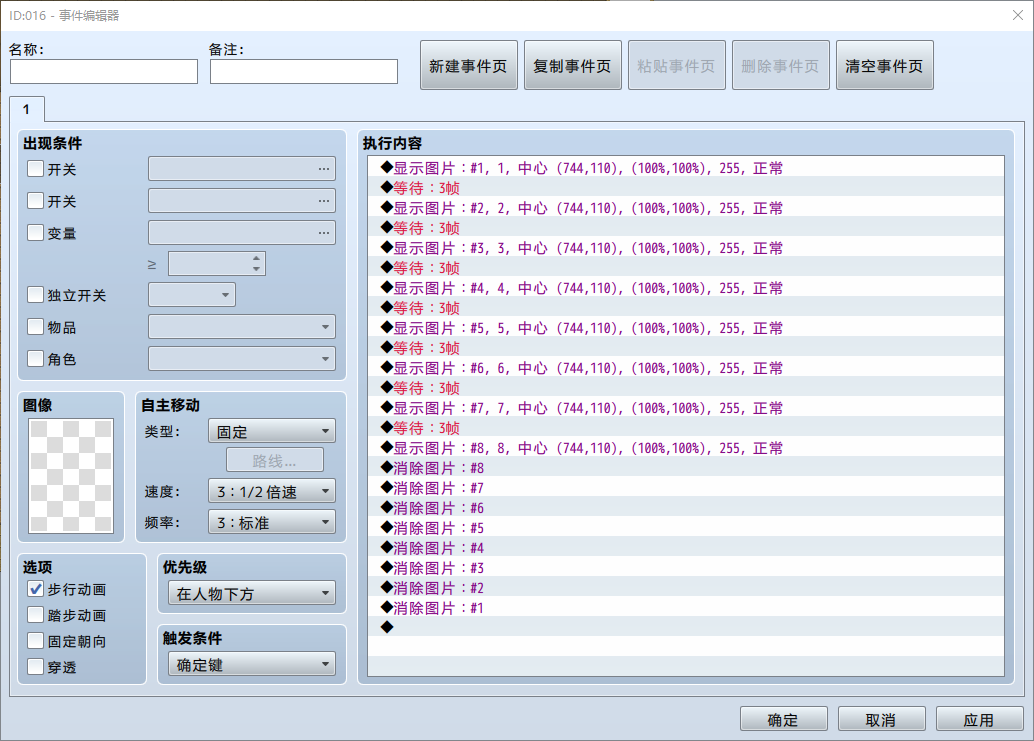1034x741 pixels.
Task: Click the 变量 threshold value spinner
Action: coord(217,264)
